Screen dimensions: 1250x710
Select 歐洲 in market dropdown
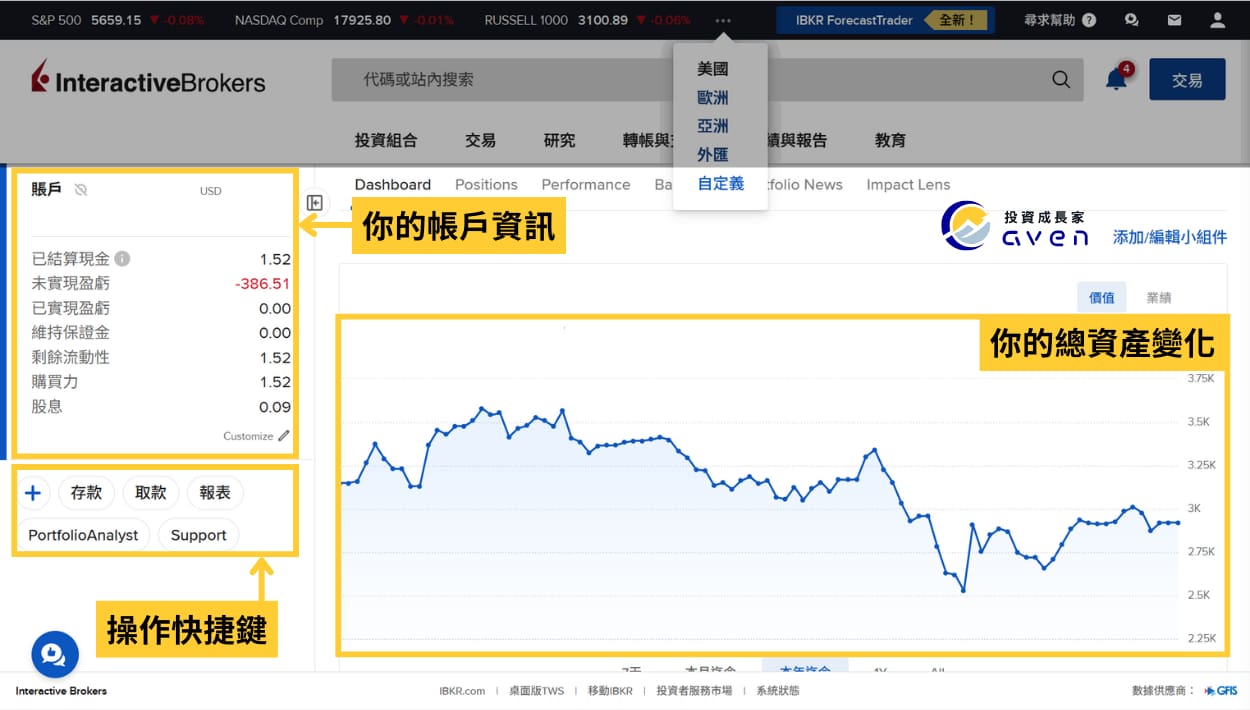pos(713,98)
